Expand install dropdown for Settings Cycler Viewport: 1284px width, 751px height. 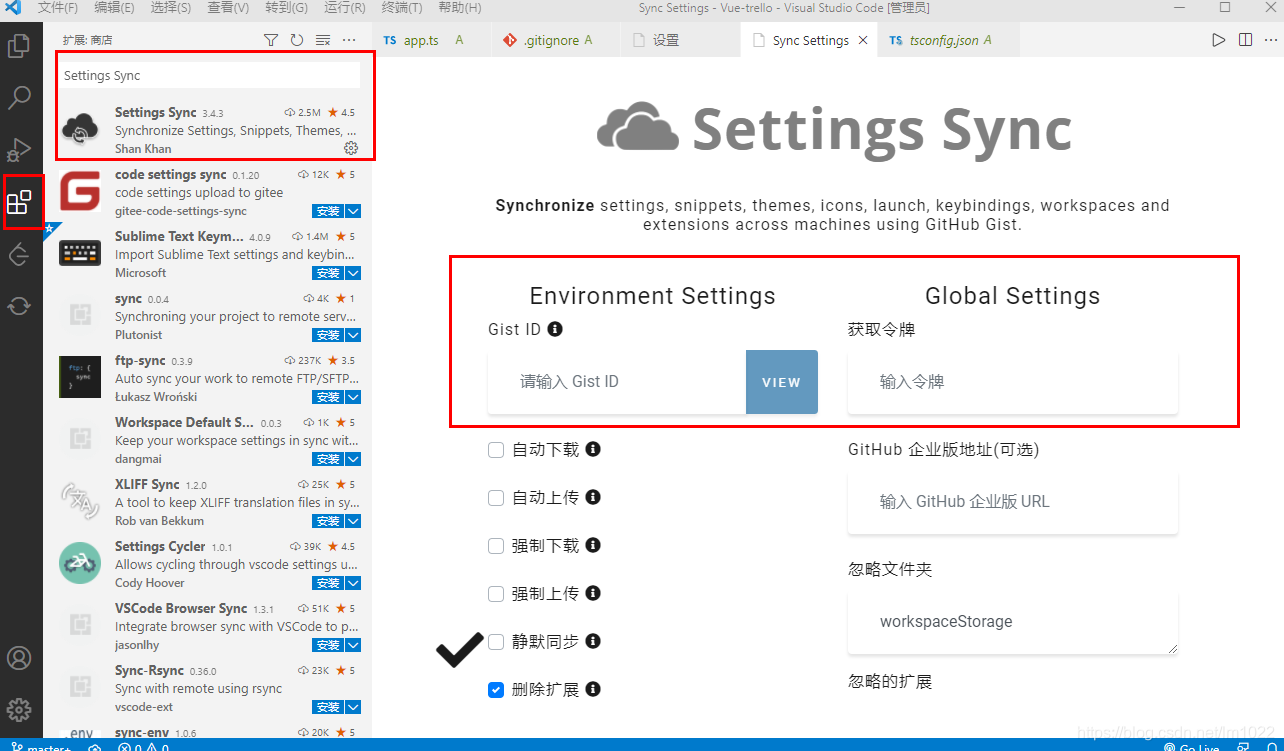tap(353, 583)
